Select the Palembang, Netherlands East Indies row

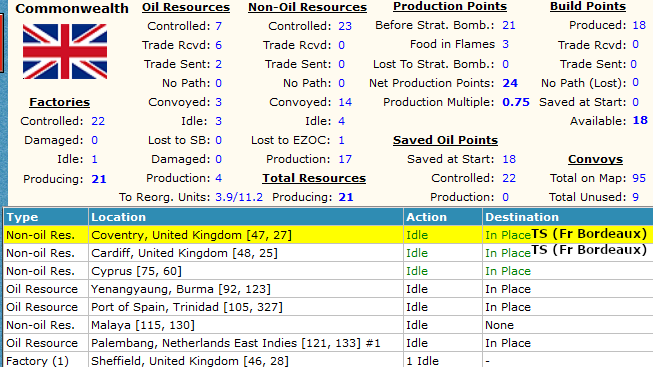click(328, 343)
